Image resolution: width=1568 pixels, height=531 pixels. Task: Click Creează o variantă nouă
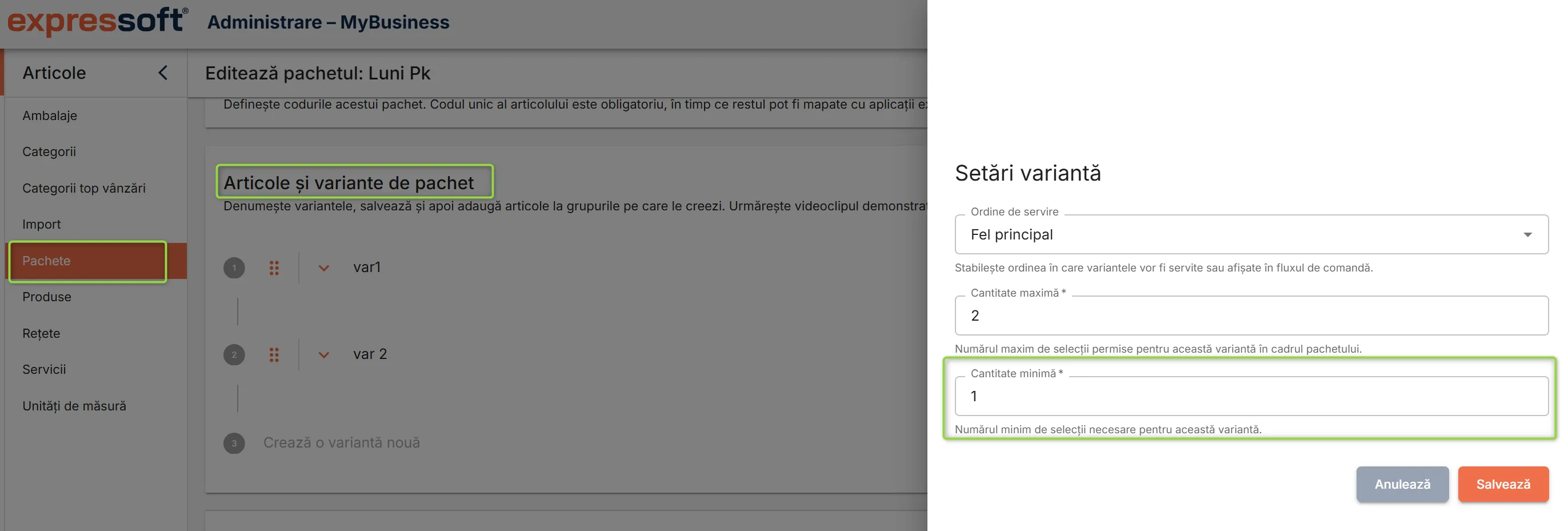(x=342, y=443)
